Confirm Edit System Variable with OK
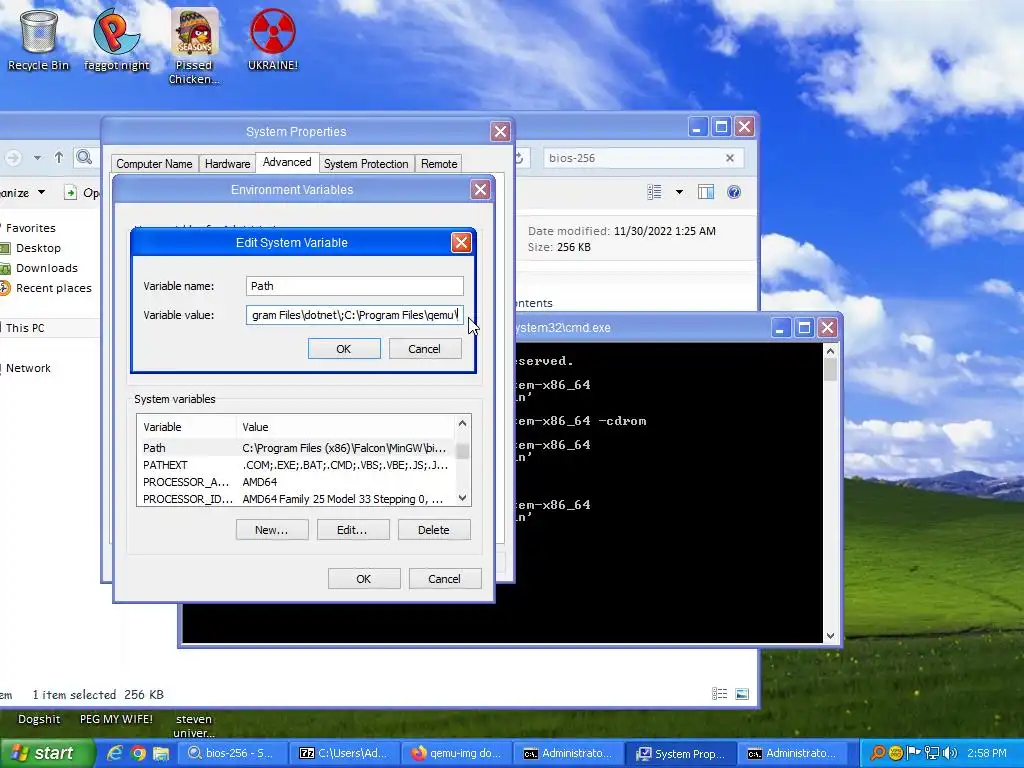 point(344,349)
